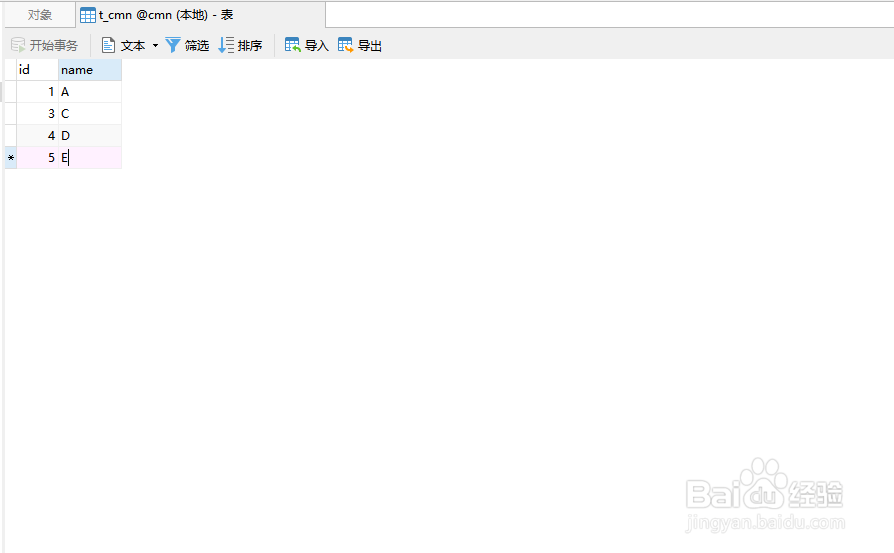The width and height of the screenshot is (894, 553).
Task: Click the asterisk new-row marker
Action: point(11,158)
